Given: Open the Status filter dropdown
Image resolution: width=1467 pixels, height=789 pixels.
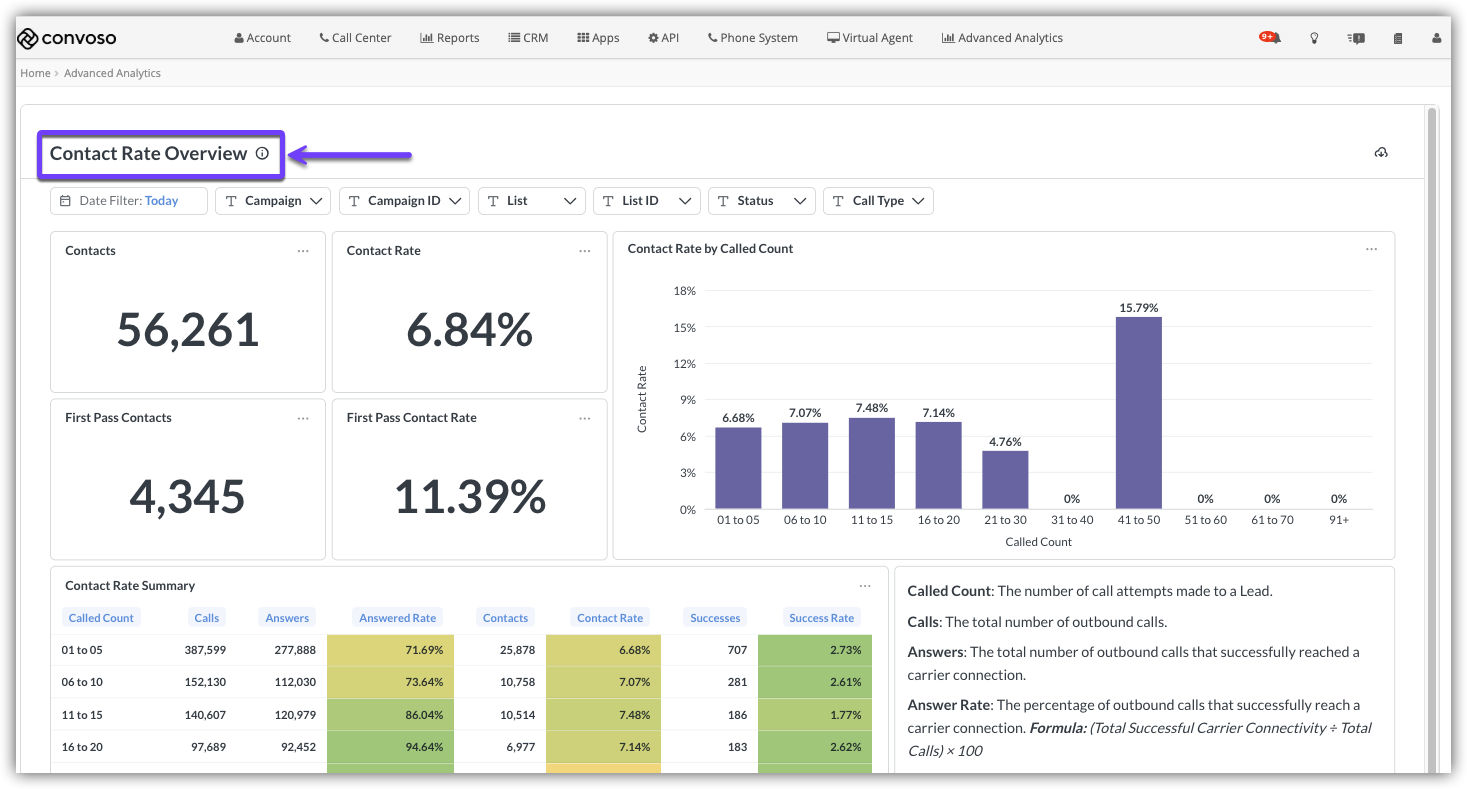Looking at the screenshot, I should [x=761, y=201].
